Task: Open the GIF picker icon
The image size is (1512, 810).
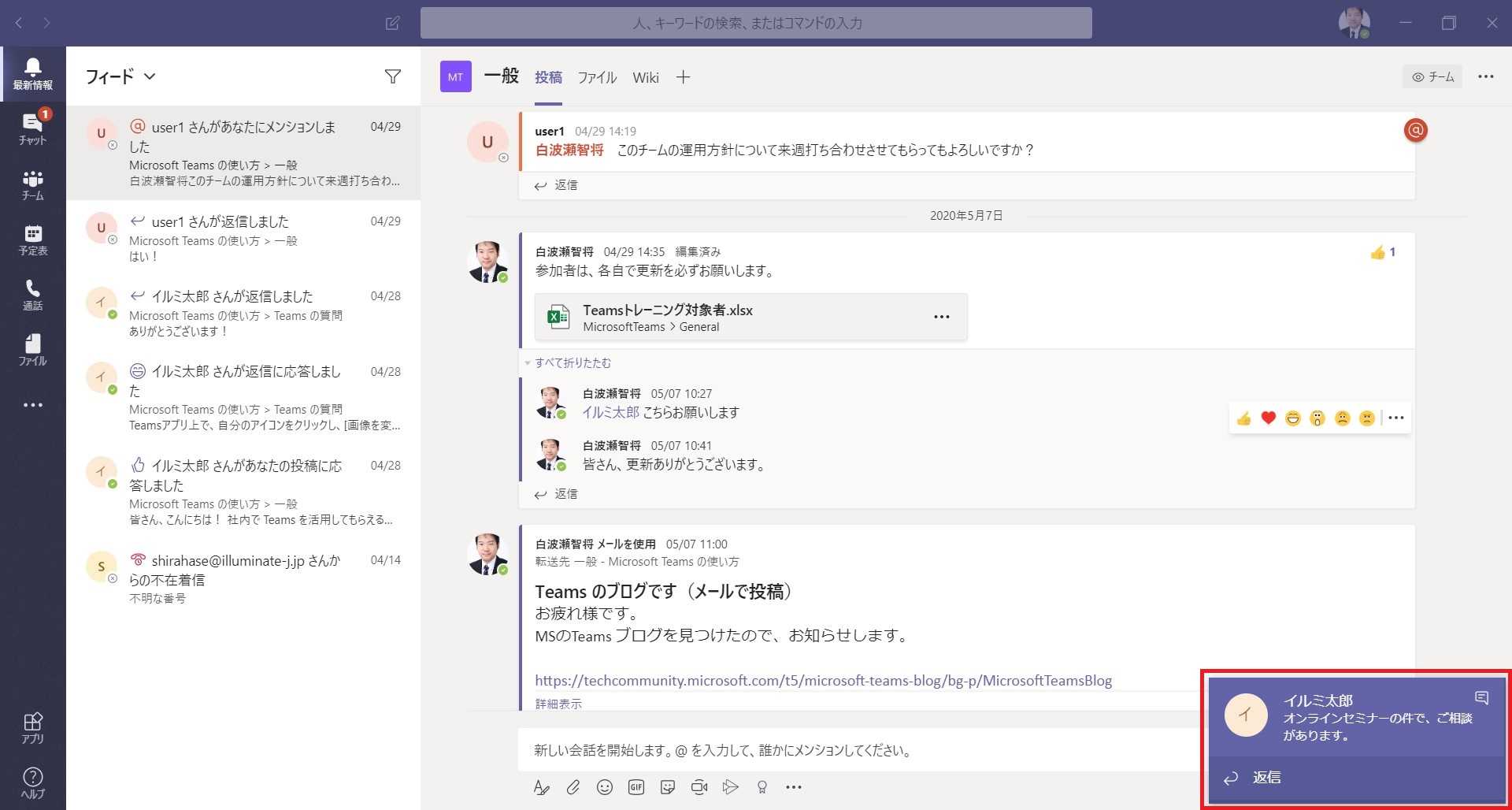Action: coord(636,787)
